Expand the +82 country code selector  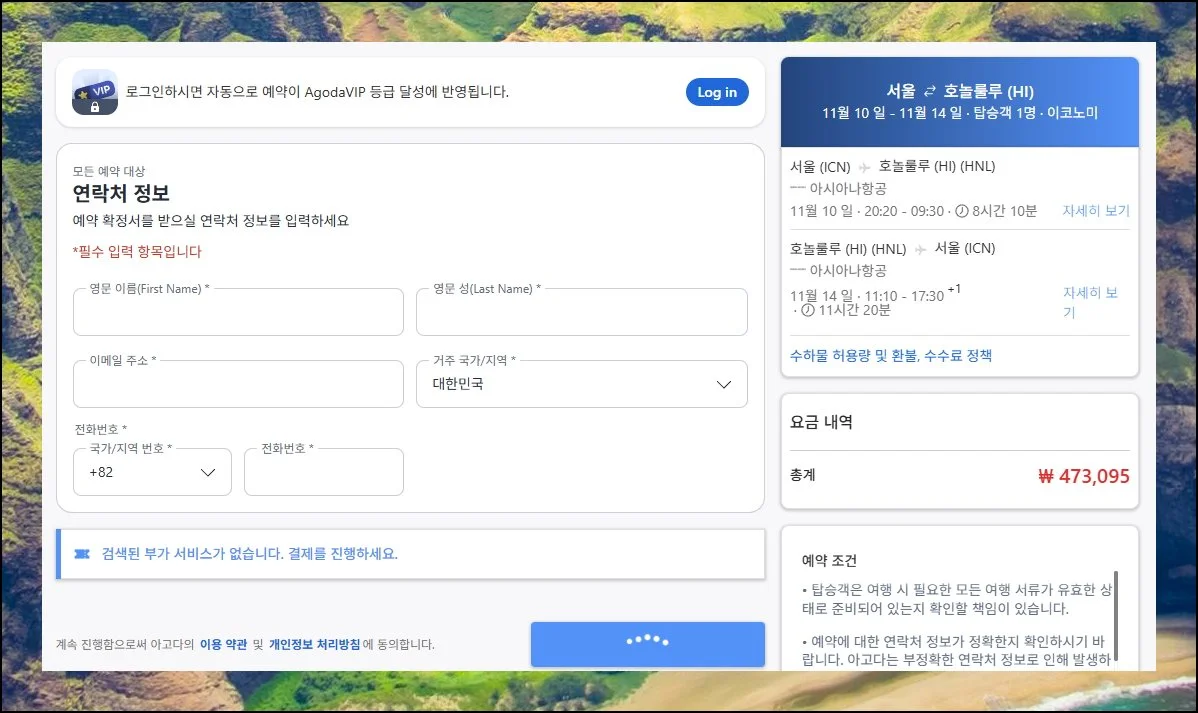153,472
